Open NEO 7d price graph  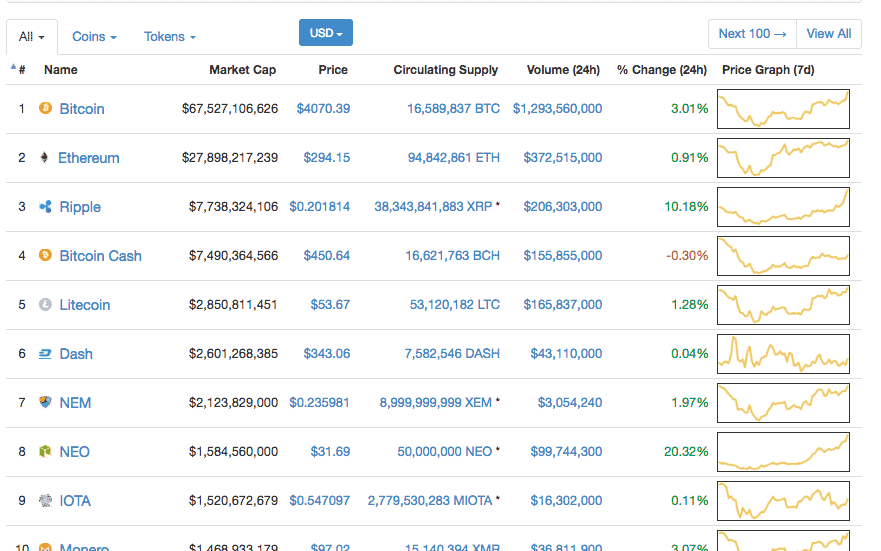pyautogui.click(x=783, y=452)
